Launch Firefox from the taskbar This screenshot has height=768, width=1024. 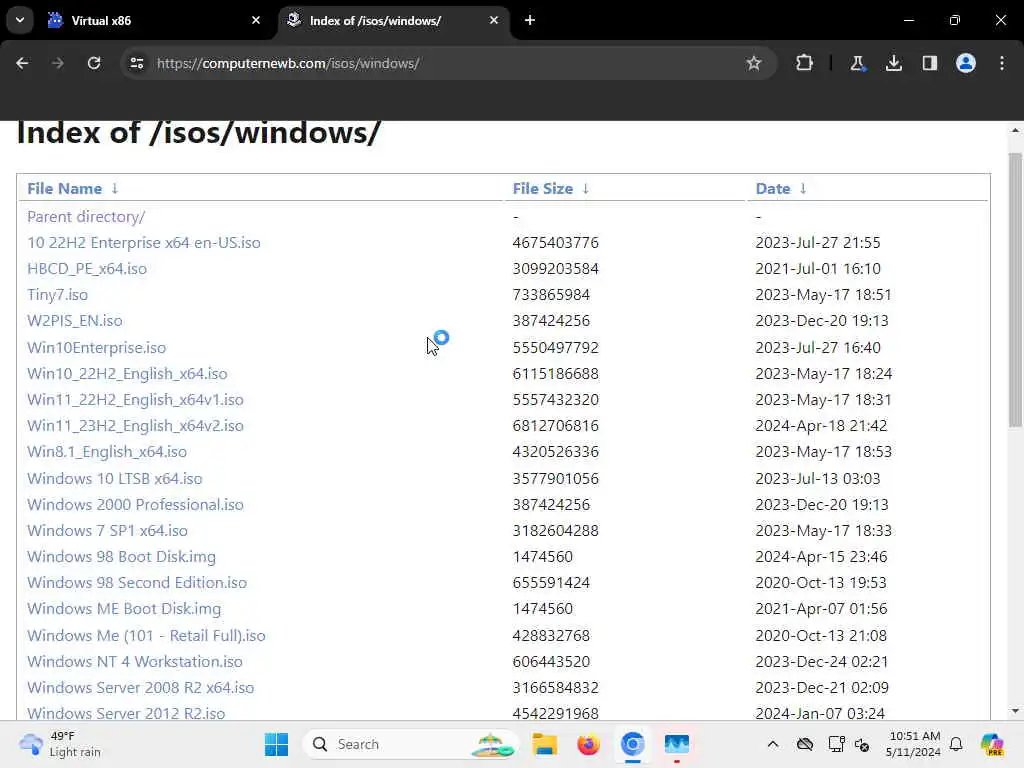(588, 744)
